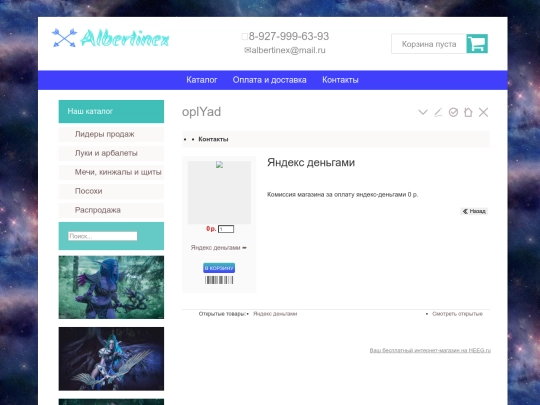This screenshot has width=540, height=405.
Task: Click the oplYad page title
Action: (201, 112)
